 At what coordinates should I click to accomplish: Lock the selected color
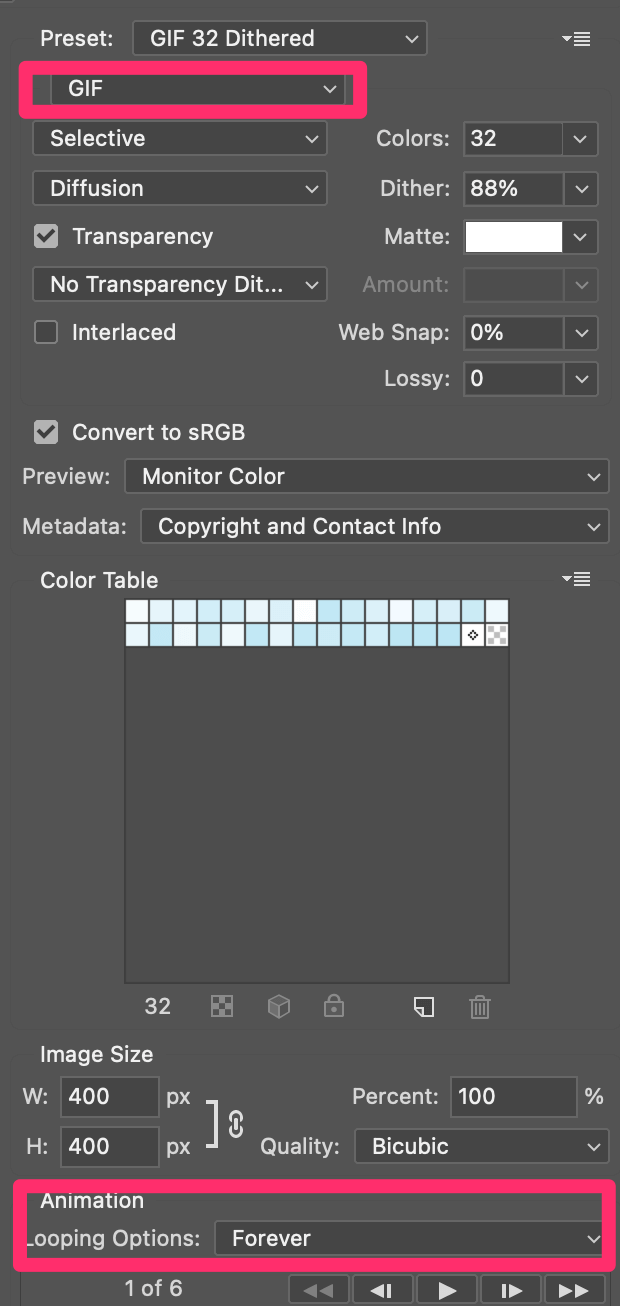pyautogui.click(x=334, y=1007)
